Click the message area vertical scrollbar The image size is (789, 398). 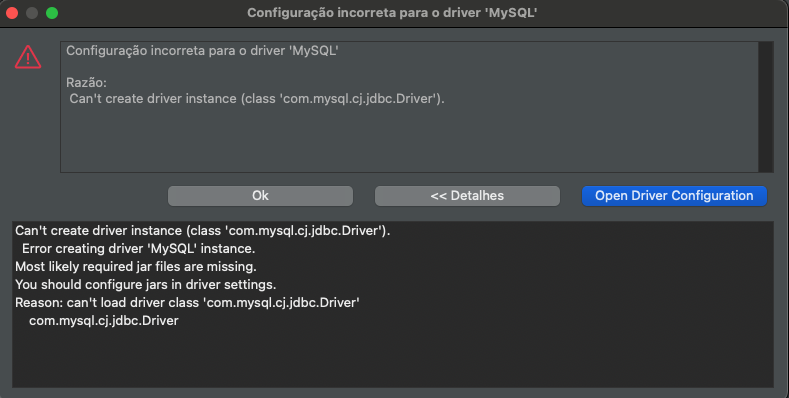pos(765,107)
